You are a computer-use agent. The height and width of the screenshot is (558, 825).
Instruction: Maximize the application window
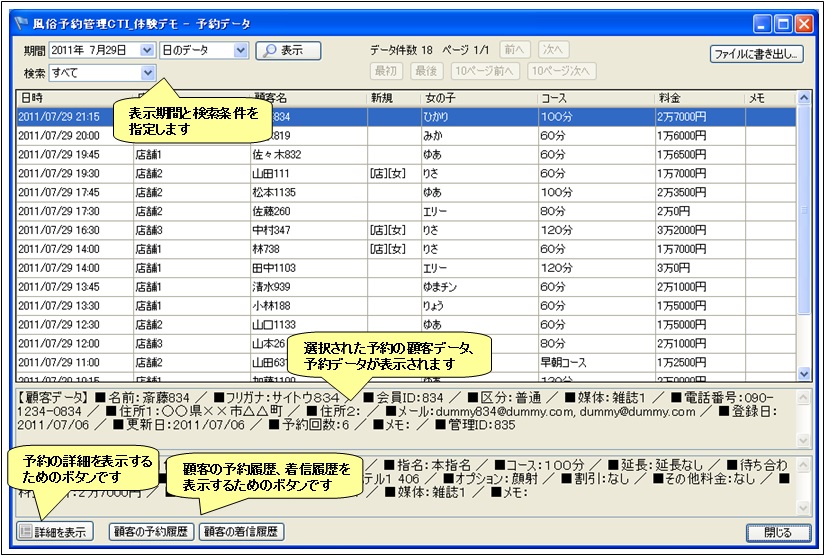point(784,22)
